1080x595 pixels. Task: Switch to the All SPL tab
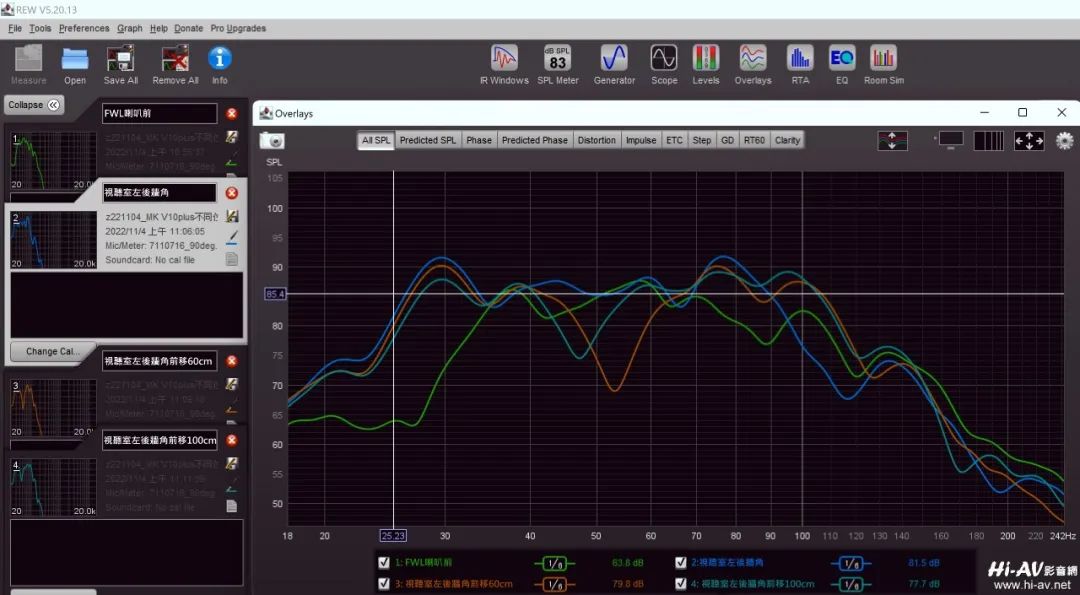(x=376, y=140)
